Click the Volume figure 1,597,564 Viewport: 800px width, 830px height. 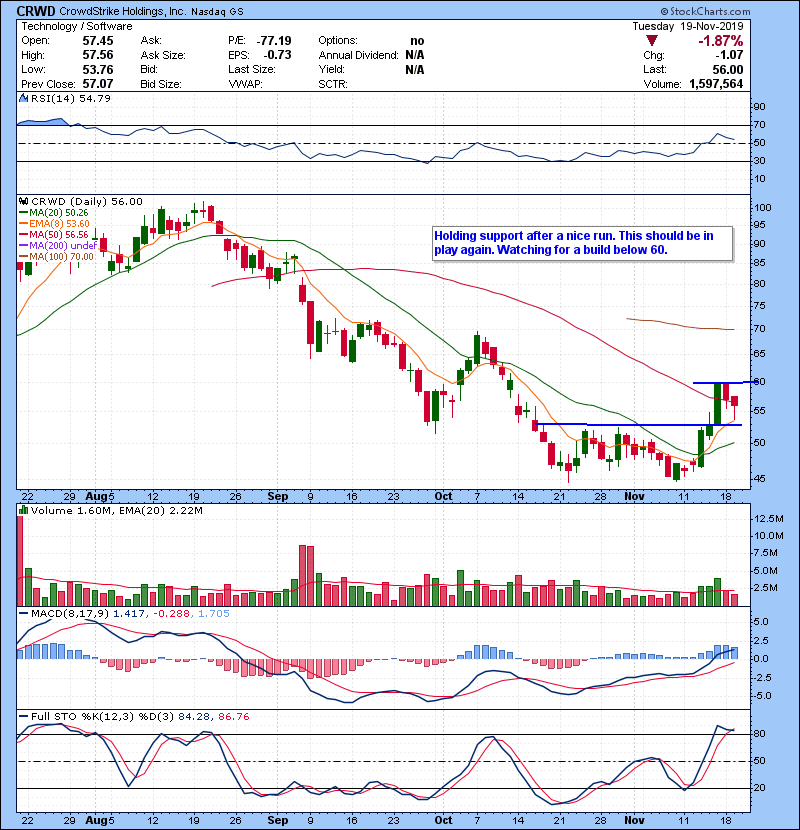tap(716, 84)
